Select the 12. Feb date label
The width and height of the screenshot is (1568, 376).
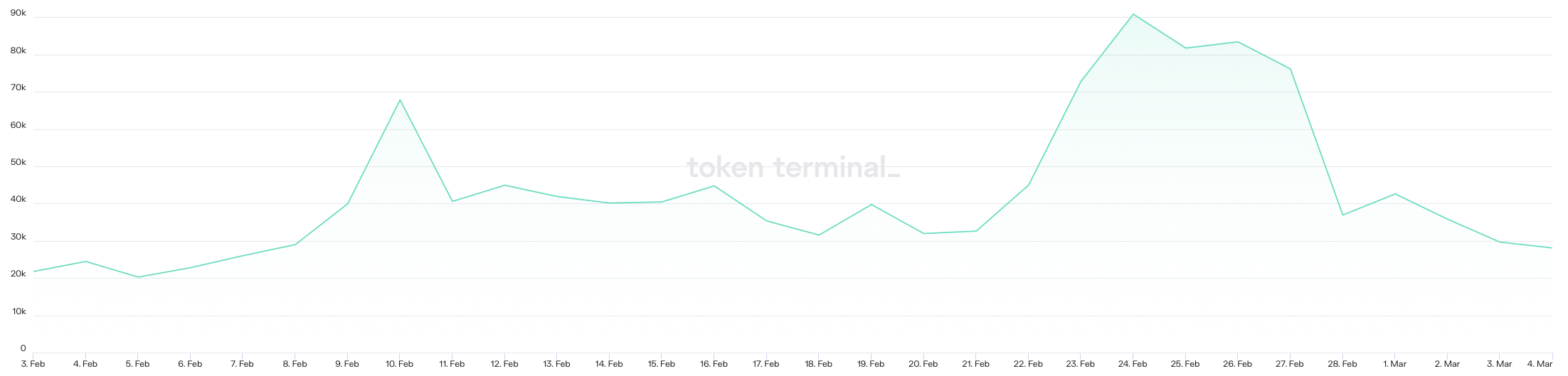504,364
